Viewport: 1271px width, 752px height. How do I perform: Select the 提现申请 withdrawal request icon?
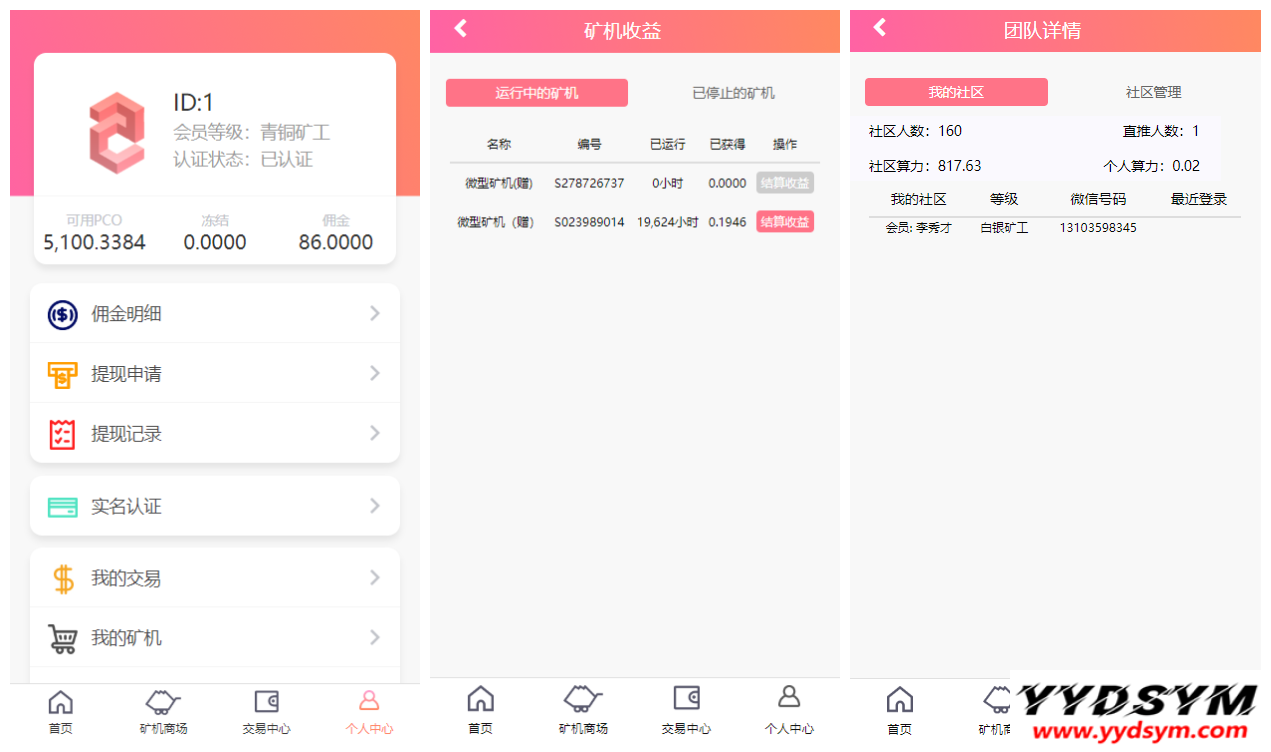tap(61, 373)
